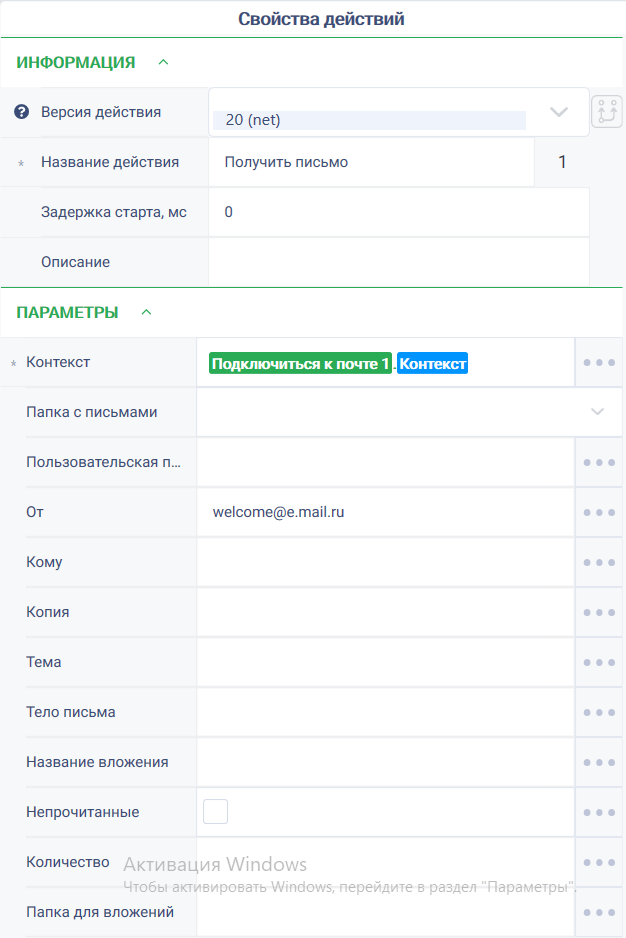Click the Задержка старта input field
Screen dimensions: 626x938
pyautogui.click(x=399, y=212)
